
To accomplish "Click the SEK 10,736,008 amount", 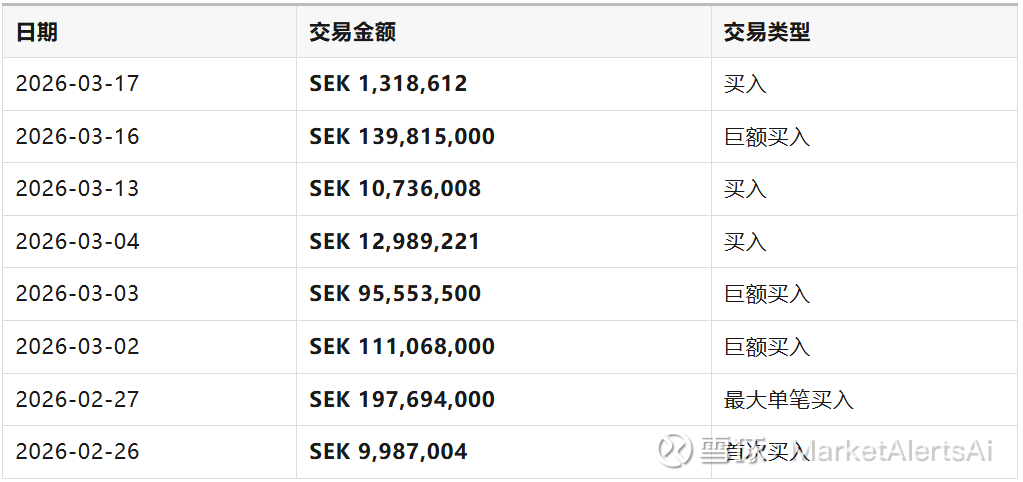I will [395, 189].
